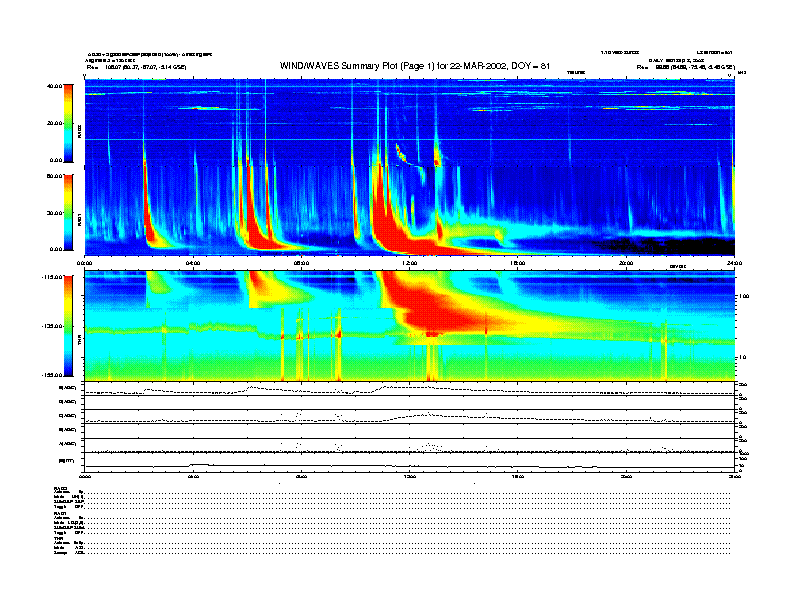Click the 60.00 label on RAD1 color scale
The height and width of the screenshot is (612, 792).
click(x=54, y=176)
